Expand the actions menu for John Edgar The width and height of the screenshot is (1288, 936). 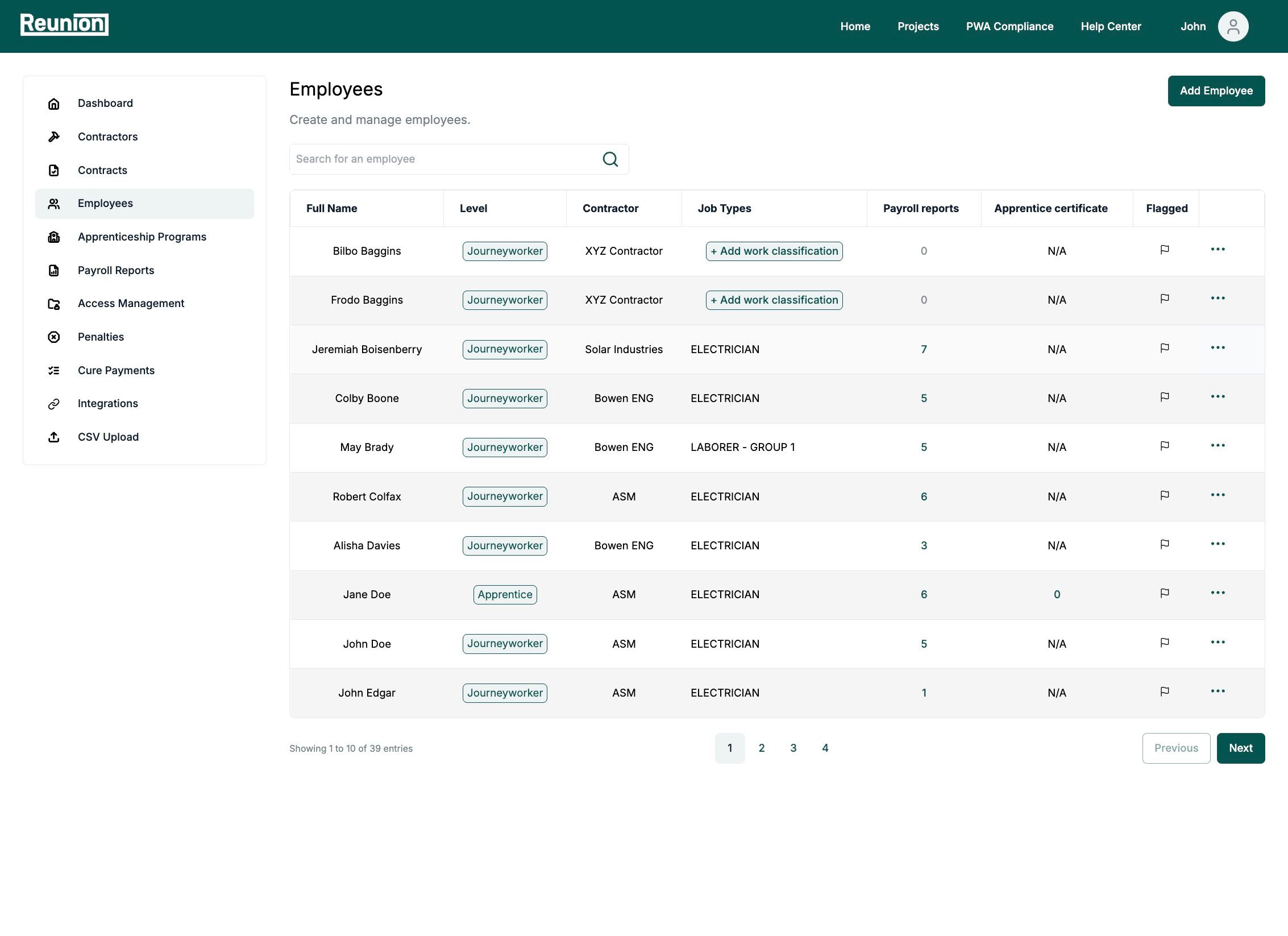pyautogui.click(x=1218, y=691)
